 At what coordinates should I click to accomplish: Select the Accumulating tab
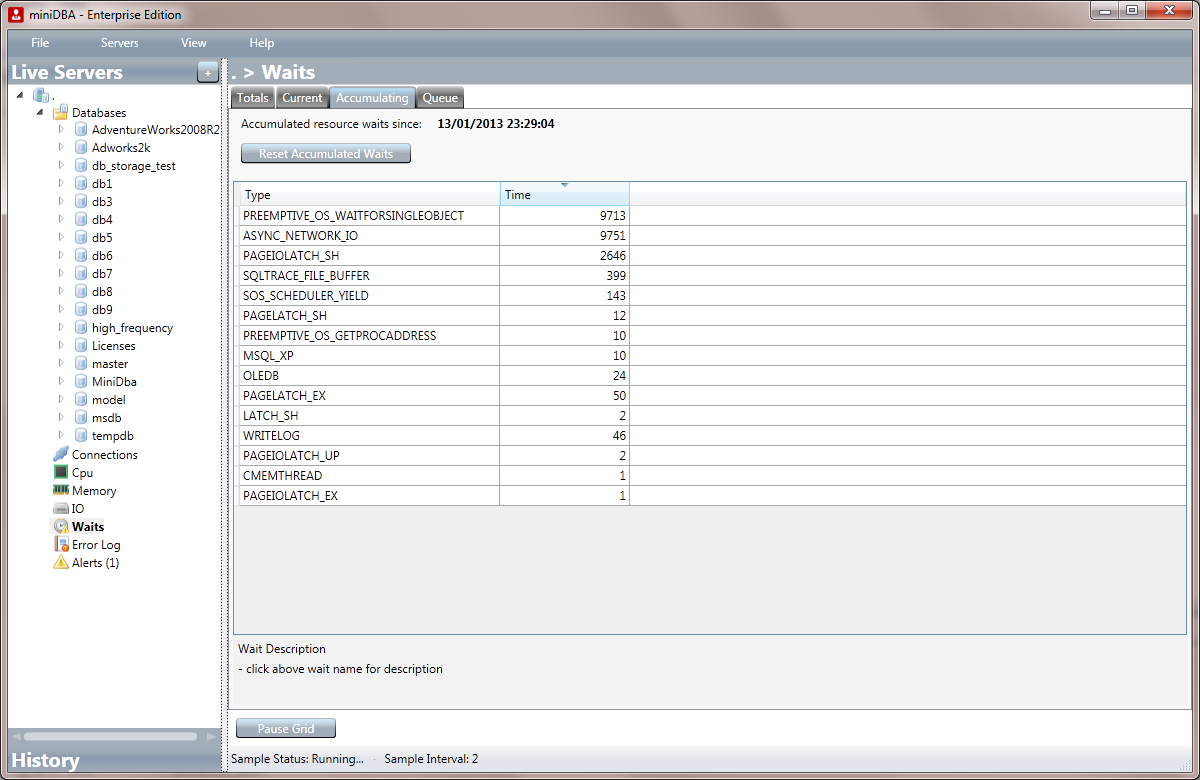372,98
